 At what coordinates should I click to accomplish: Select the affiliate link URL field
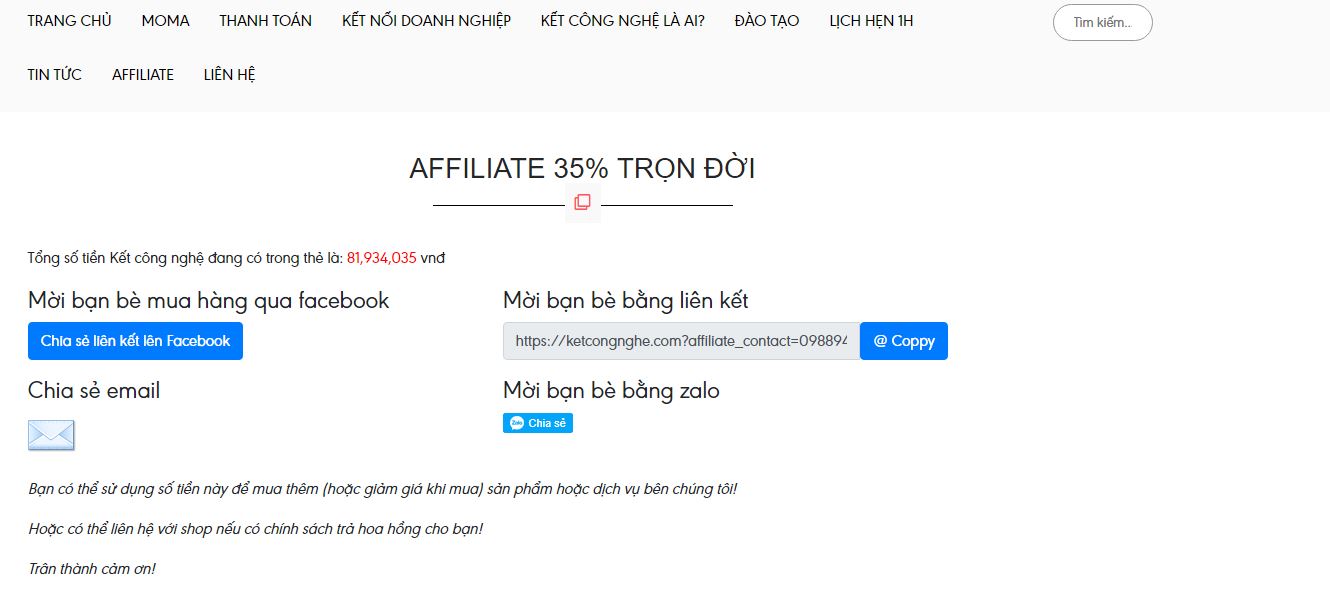click(680, 341)
